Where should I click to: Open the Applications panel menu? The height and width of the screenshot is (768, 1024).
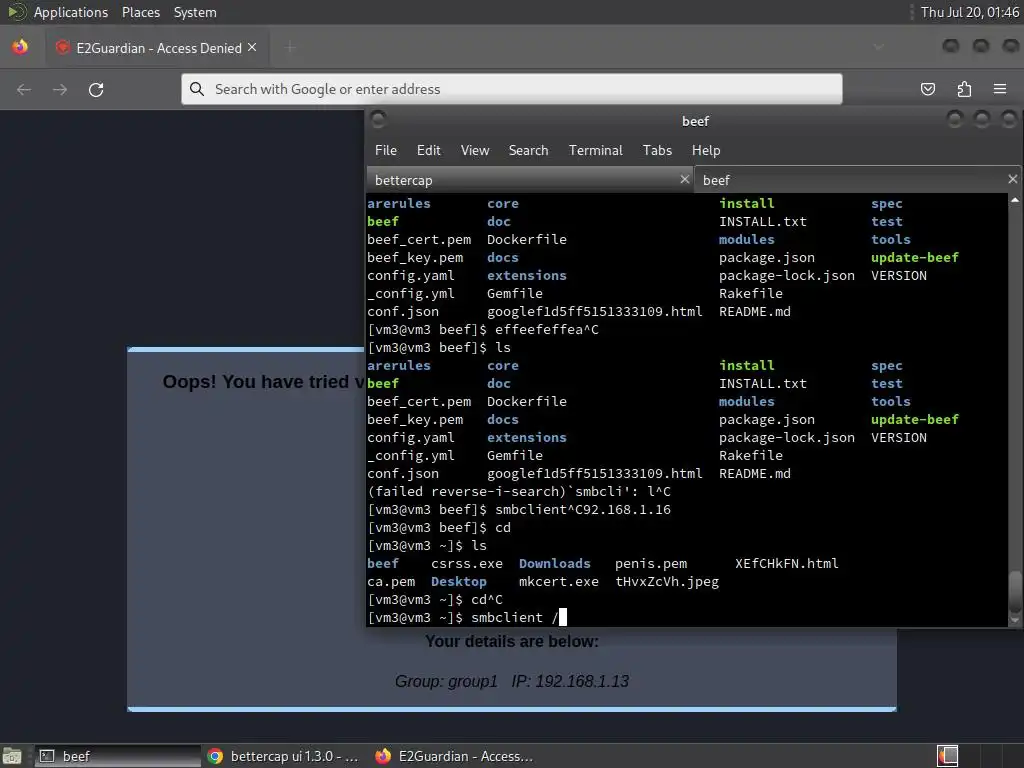(71, 12)
